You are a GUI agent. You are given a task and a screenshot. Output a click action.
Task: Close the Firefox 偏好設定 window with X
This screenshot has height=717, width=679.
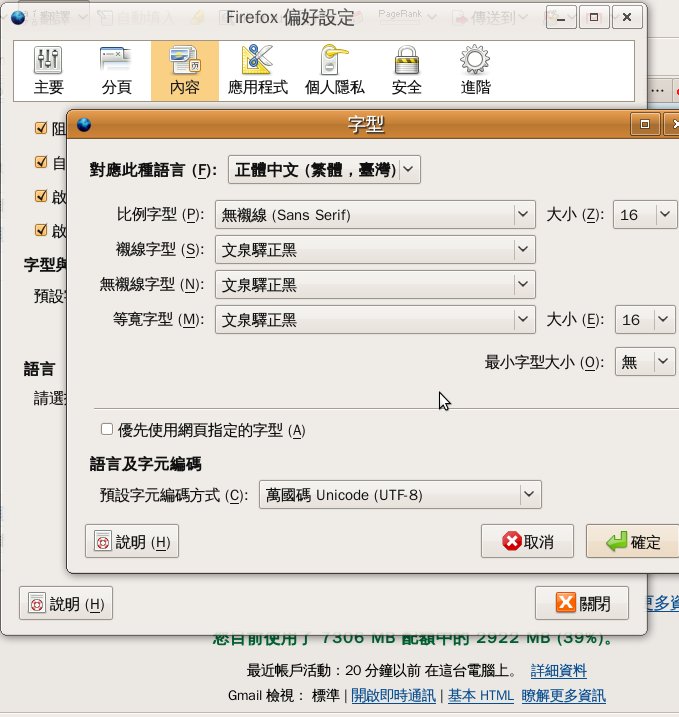click(627, 17)
